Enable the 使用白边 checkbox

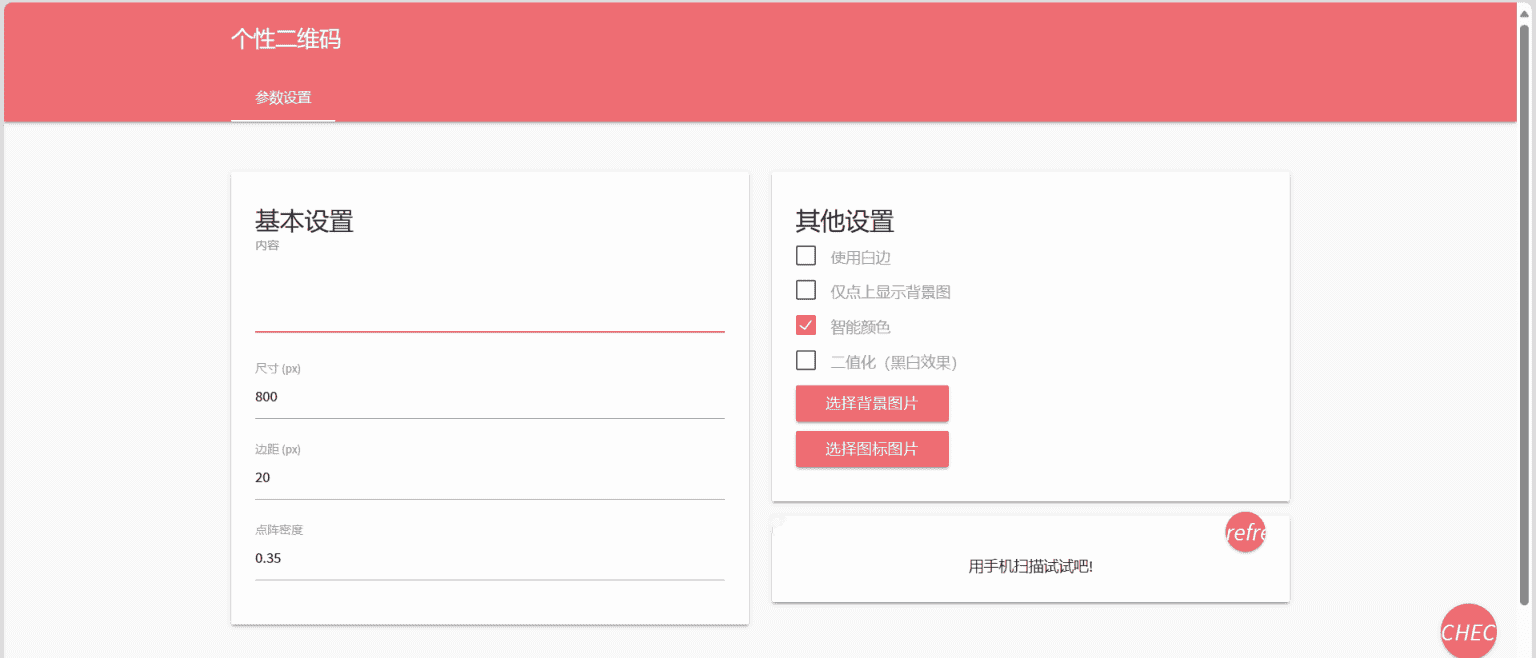806,256
